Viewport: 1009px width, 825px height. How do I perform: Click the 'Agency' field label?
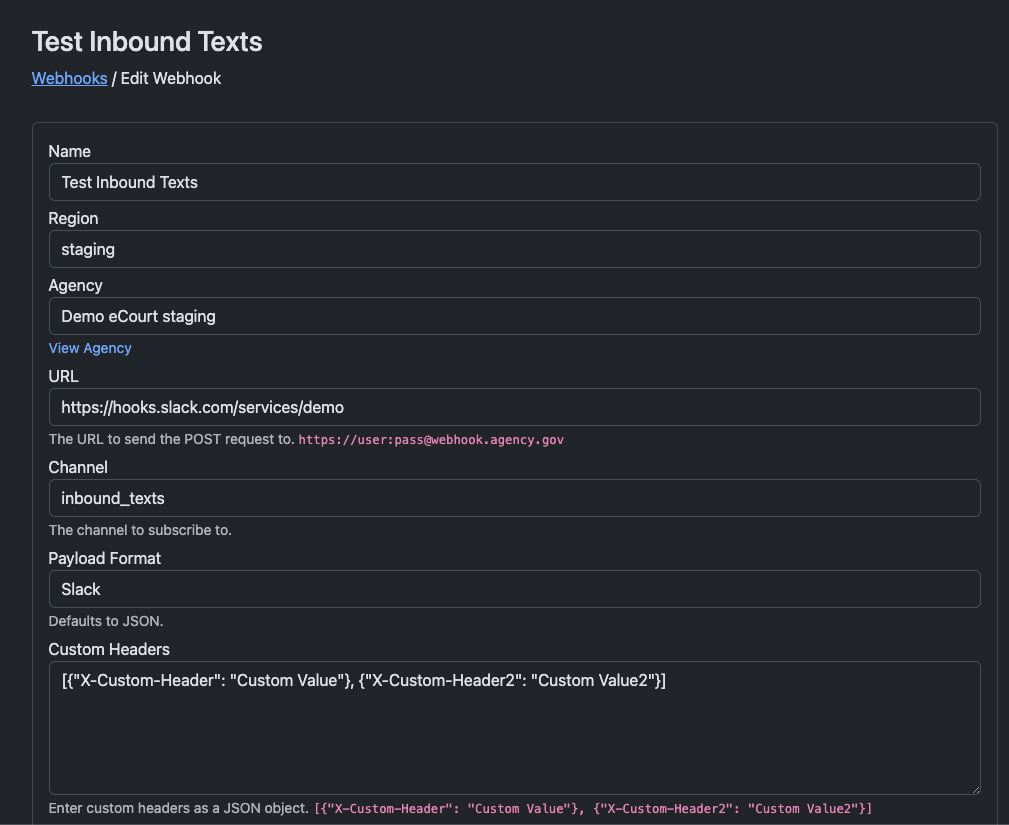click(76, 286)
